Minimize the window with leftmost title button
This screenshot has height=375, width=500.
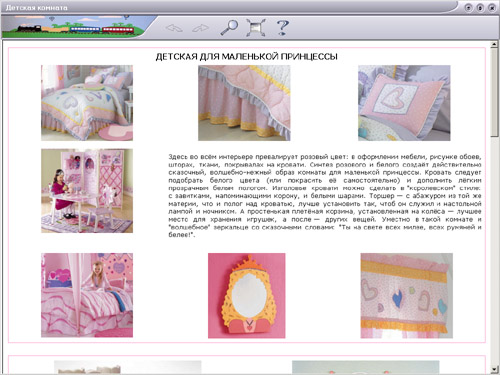[468, 8]
